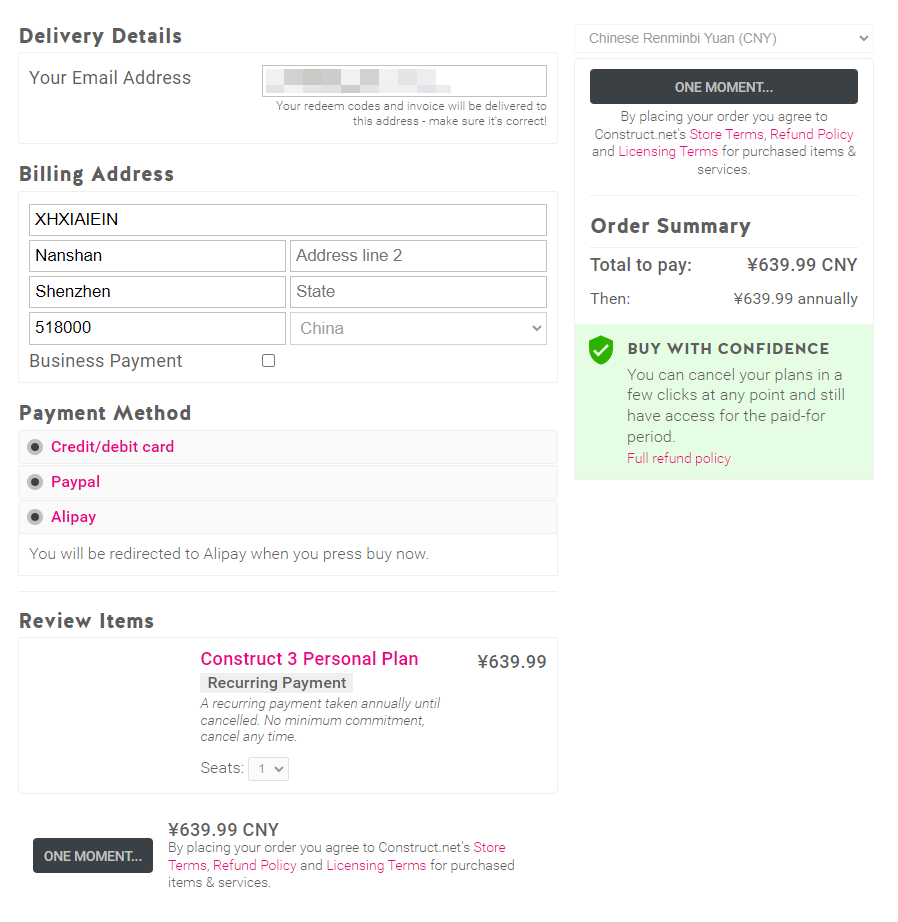Image resolution: width=898 pixels, height=922 pixels.
Task: Focus the State input field
Action: coord(418,292)
